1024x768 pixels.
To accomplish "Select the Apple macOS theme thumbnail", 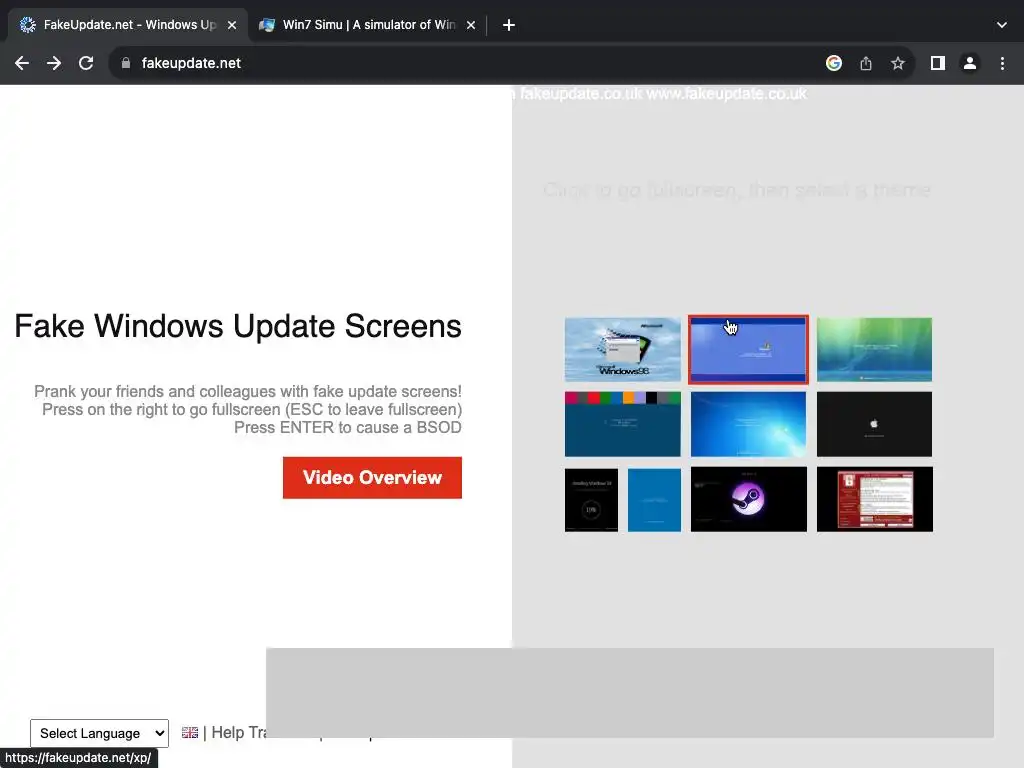I will pos(874,424).
